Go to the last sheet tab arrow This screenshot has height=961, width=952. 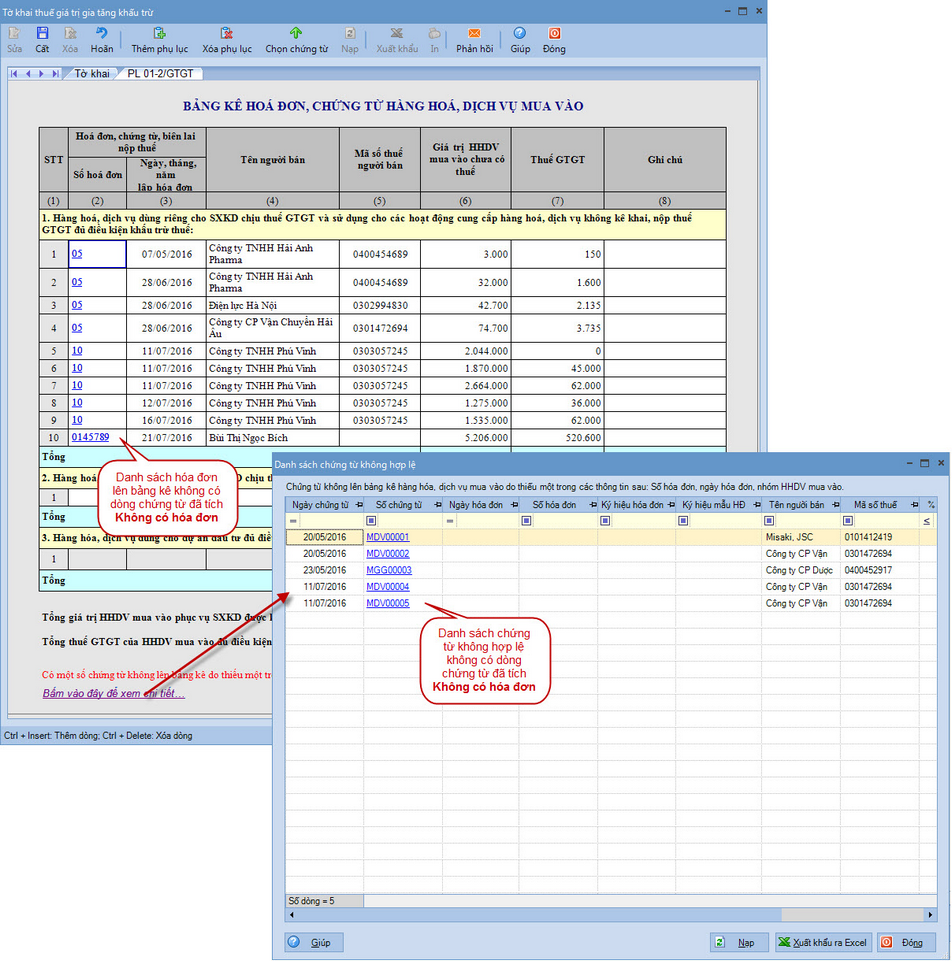[x=55, y=74]
